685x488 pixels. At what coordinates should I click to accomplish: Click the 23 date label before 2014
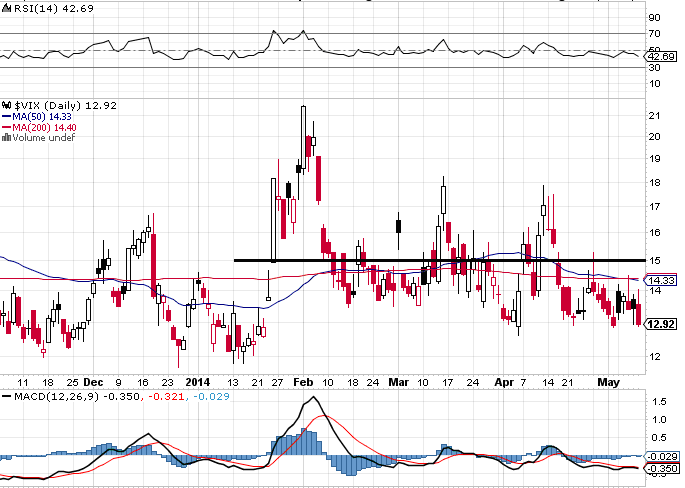pyautogui.click(x=167, y=383)
